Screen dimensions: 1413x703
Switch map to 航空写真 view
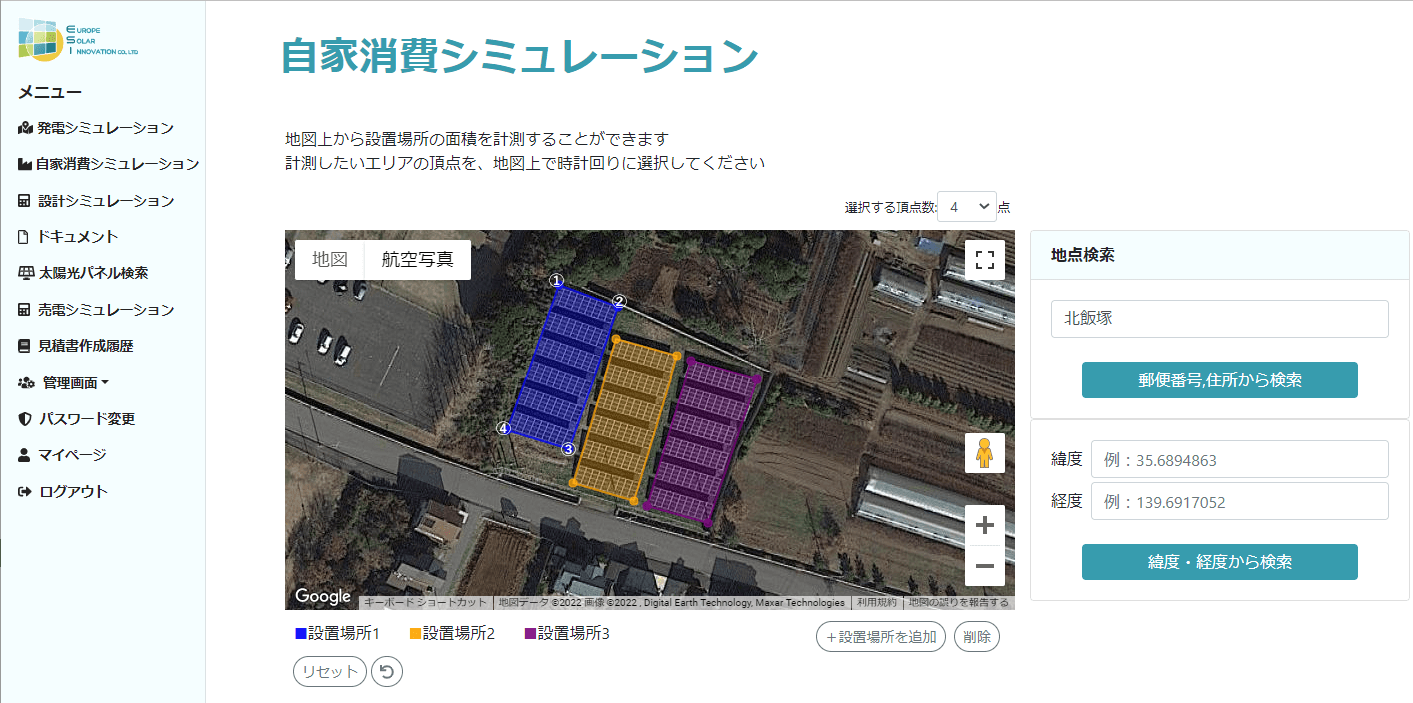417,260
